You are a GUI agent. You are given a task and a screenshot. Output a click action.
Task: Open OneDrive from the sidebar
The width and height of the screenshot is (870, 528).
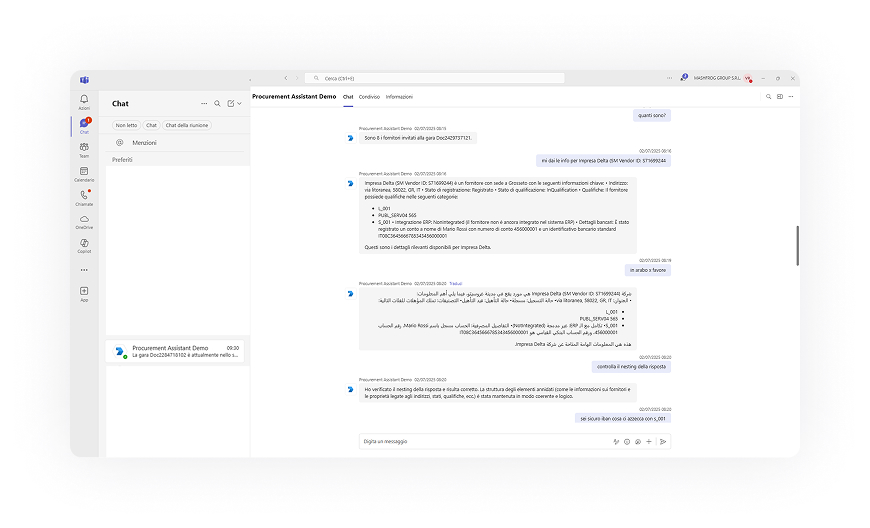(84, 221)
